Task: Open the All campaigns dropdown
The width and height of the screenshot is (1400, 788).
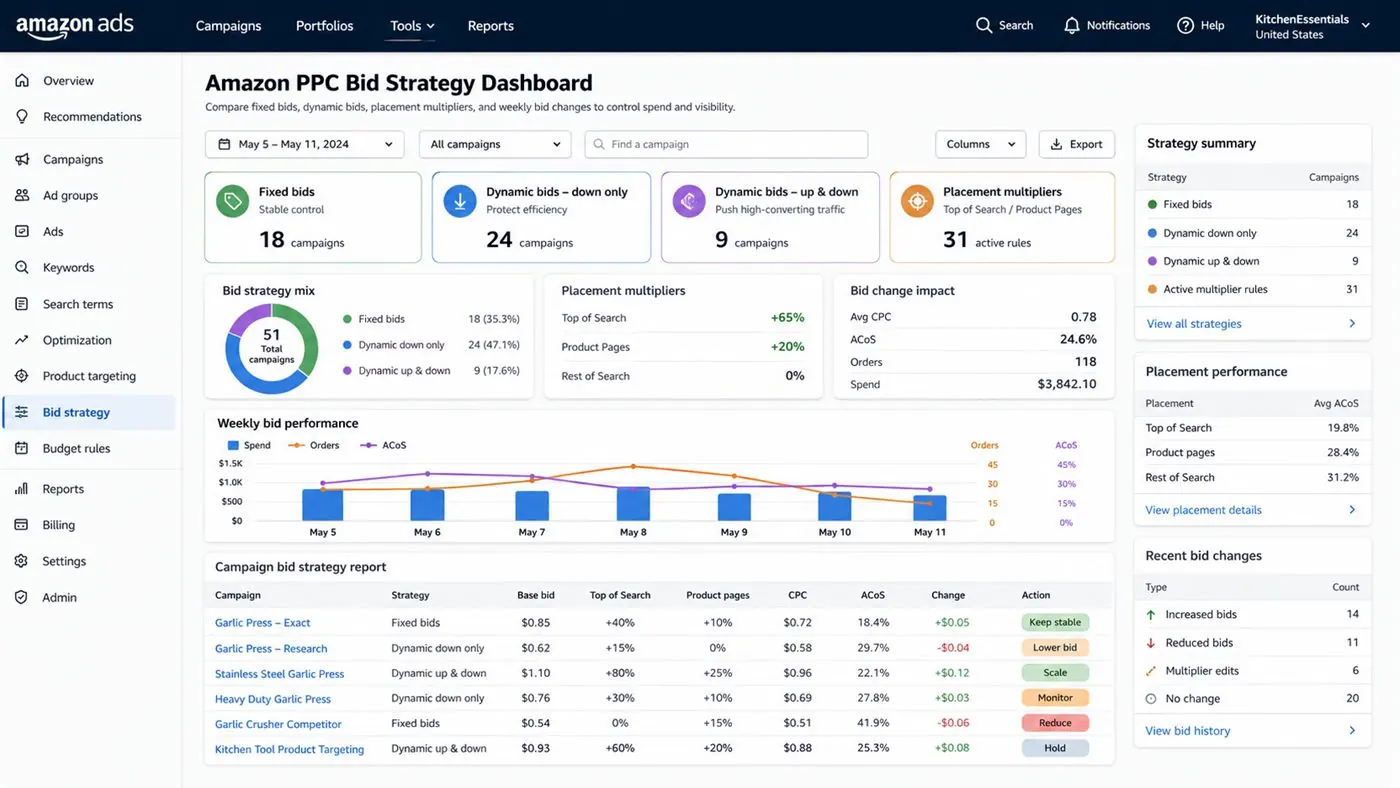Action: pos(495,144)
